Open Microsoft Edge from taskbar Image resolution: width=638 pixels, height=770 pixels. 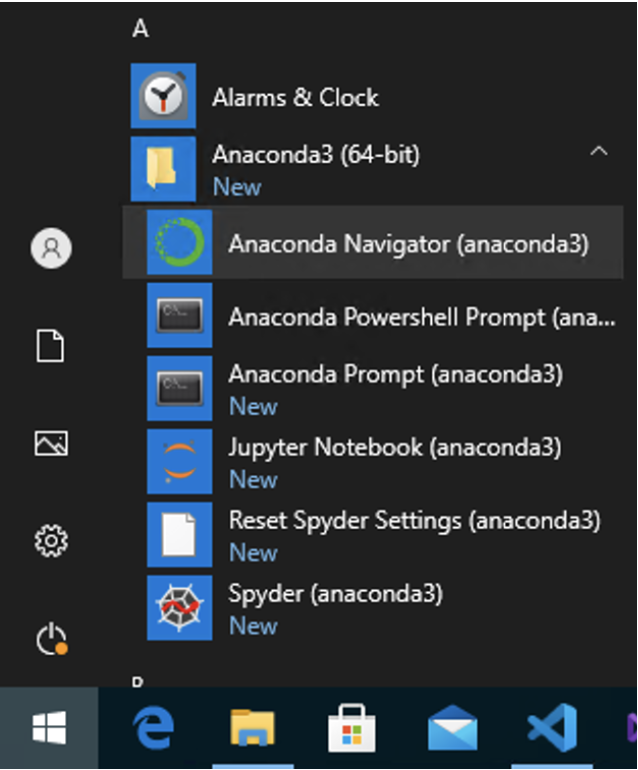click(153, 730)
